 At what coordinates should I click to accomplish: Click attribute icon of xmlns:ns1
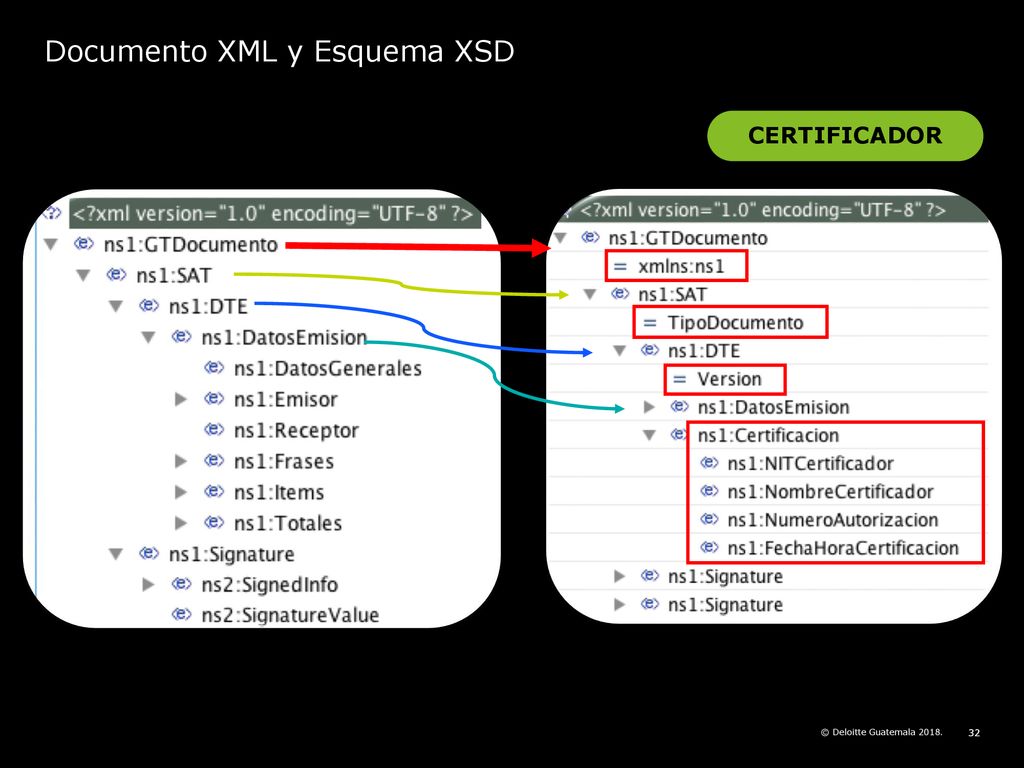point(620,266)
